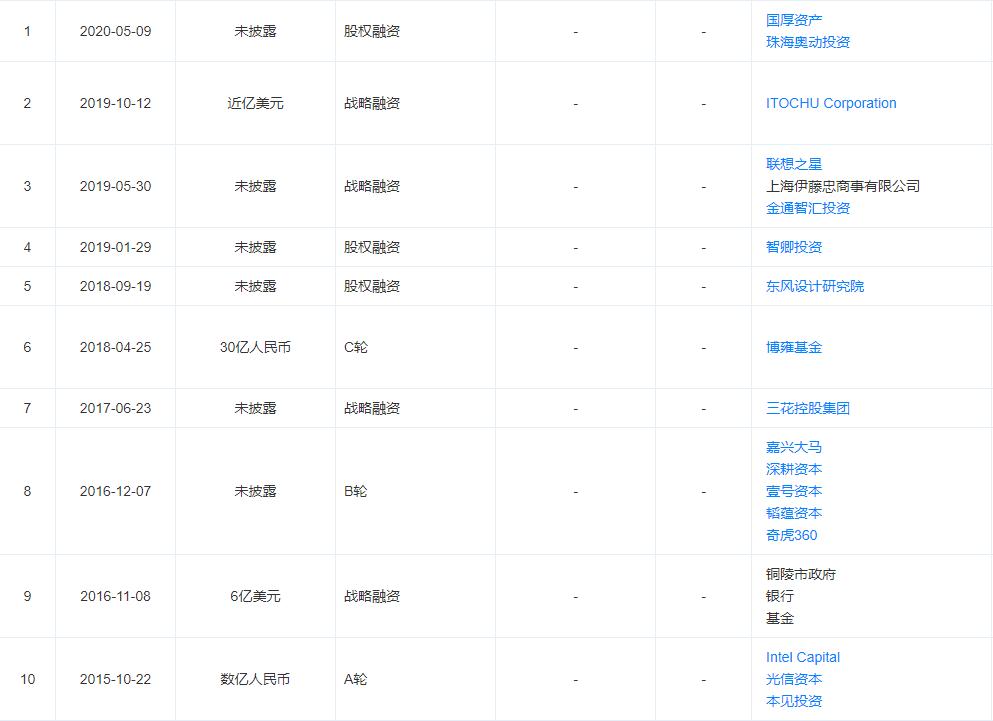The height and width of the screenshot is (721, 993).
Task: Select the date 2019-05-30
Action: (115, 186)
